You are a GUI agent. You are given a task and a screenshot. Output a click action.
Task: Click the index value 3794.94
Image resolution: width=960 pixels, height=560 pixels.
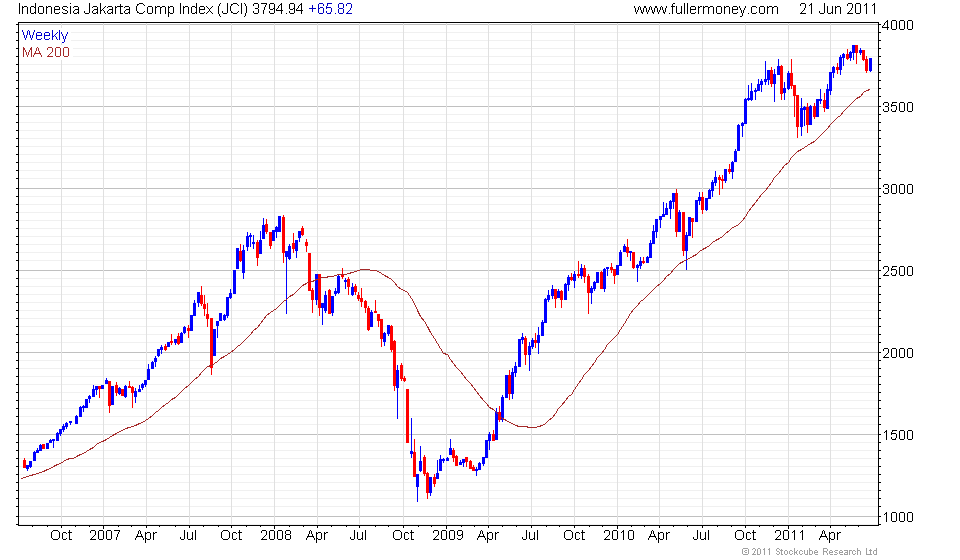pyautogui.click(x=277, y=9)
